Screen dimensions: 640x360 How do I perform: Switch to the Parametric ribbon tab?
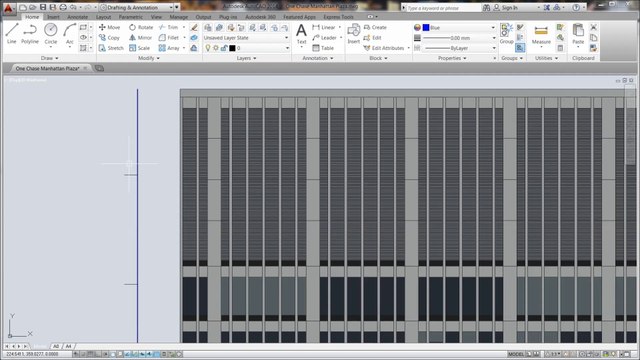point(131,17)
